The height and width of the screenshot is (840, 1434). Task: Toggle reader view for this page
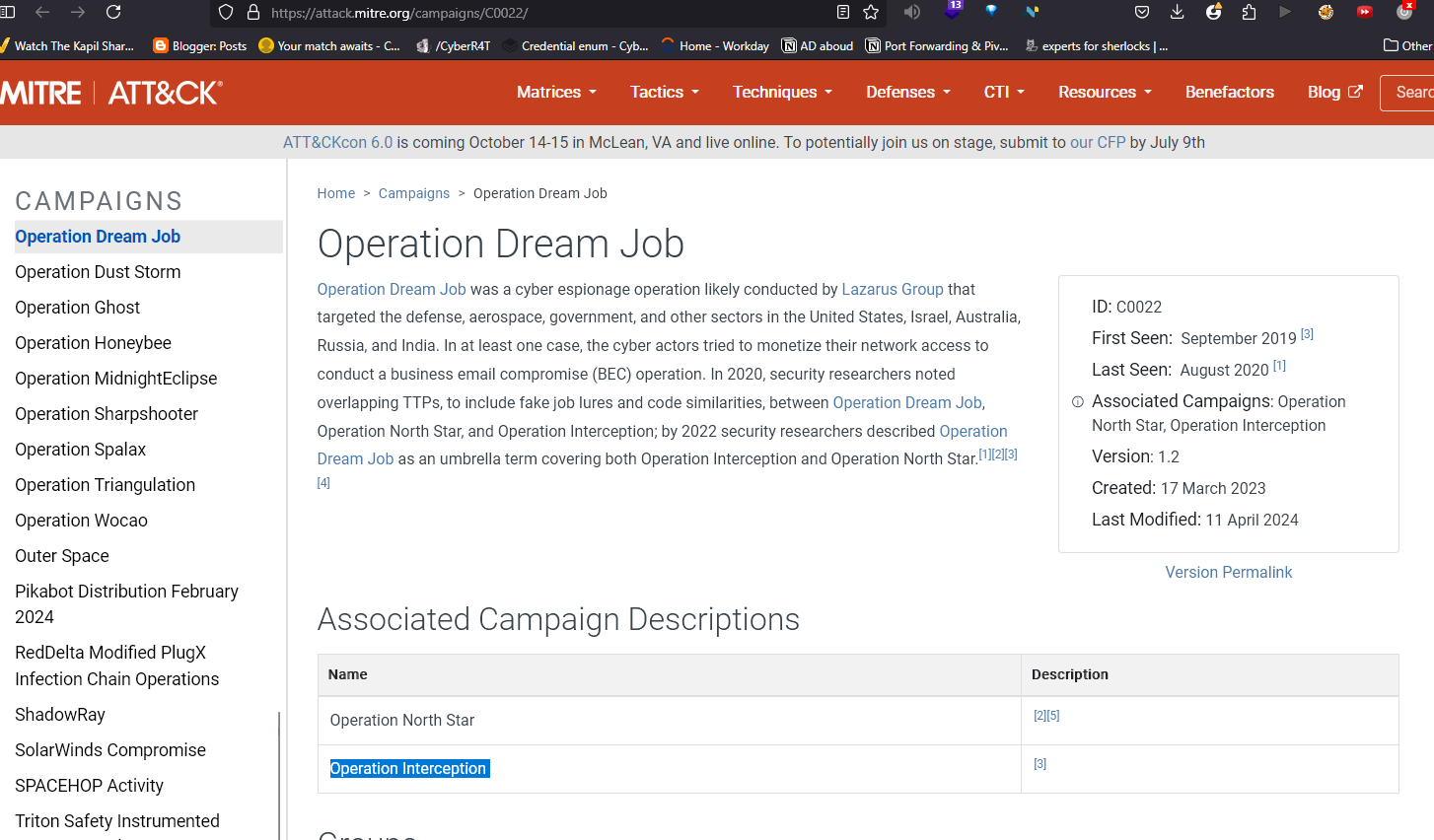[843, 13]
